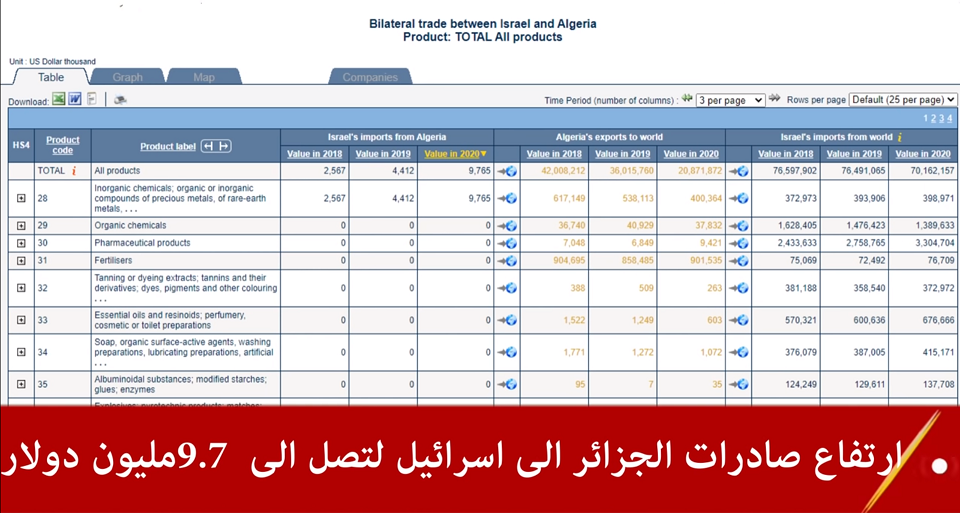
Task: Expand product code 29 Organic chemicals
Action: point(21,226)
